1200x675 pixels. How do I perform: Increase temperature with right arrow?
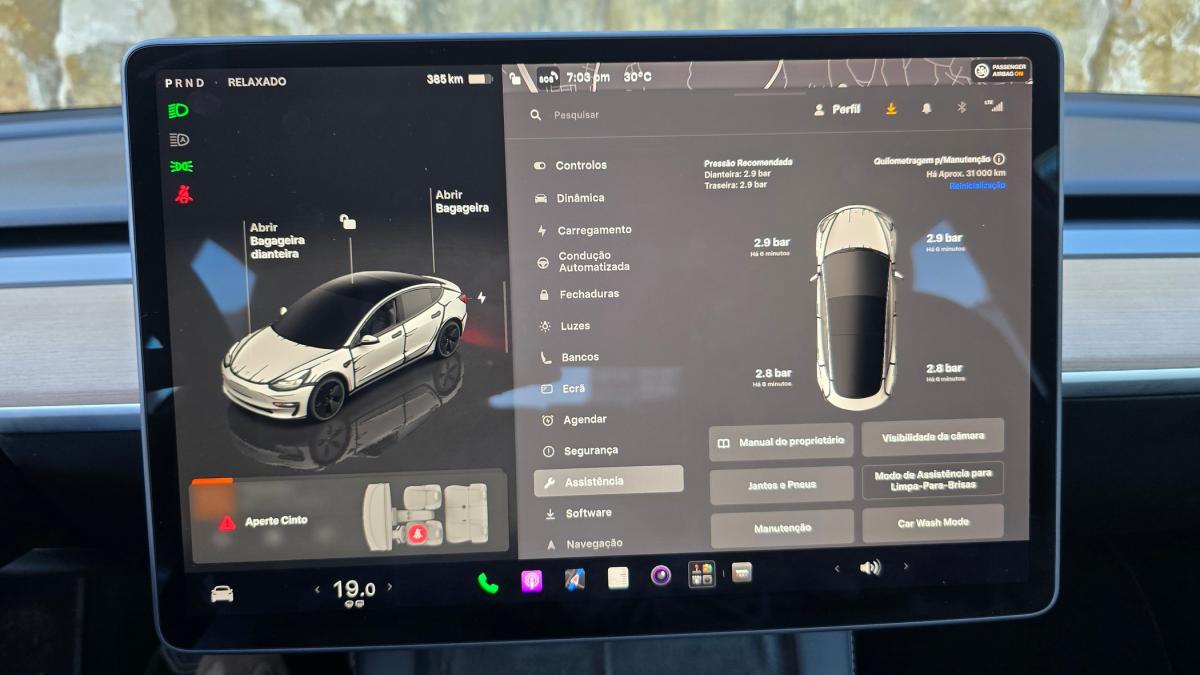pyautogui.click(x=389, y=587)
